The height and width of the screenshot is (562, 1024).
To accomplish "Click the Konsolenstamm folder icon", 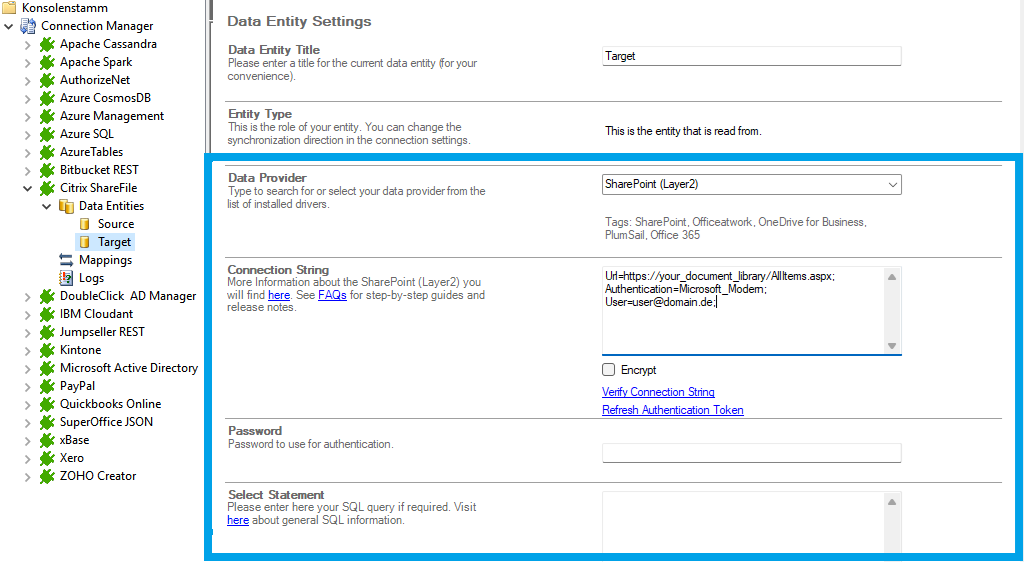I will tap(9, 8).
